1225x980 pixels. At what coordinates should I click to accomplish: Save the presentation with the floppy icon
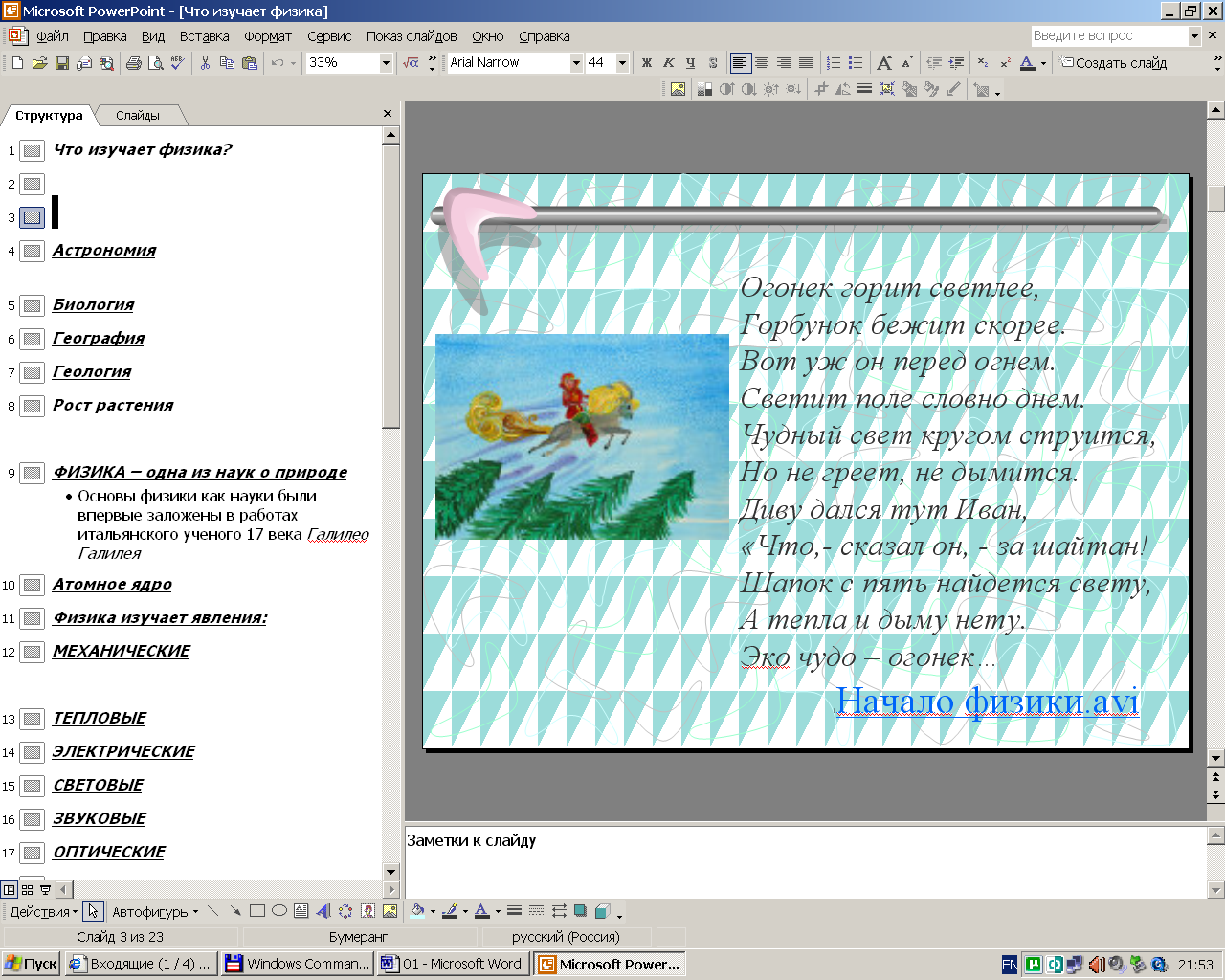tap(61, 63)
